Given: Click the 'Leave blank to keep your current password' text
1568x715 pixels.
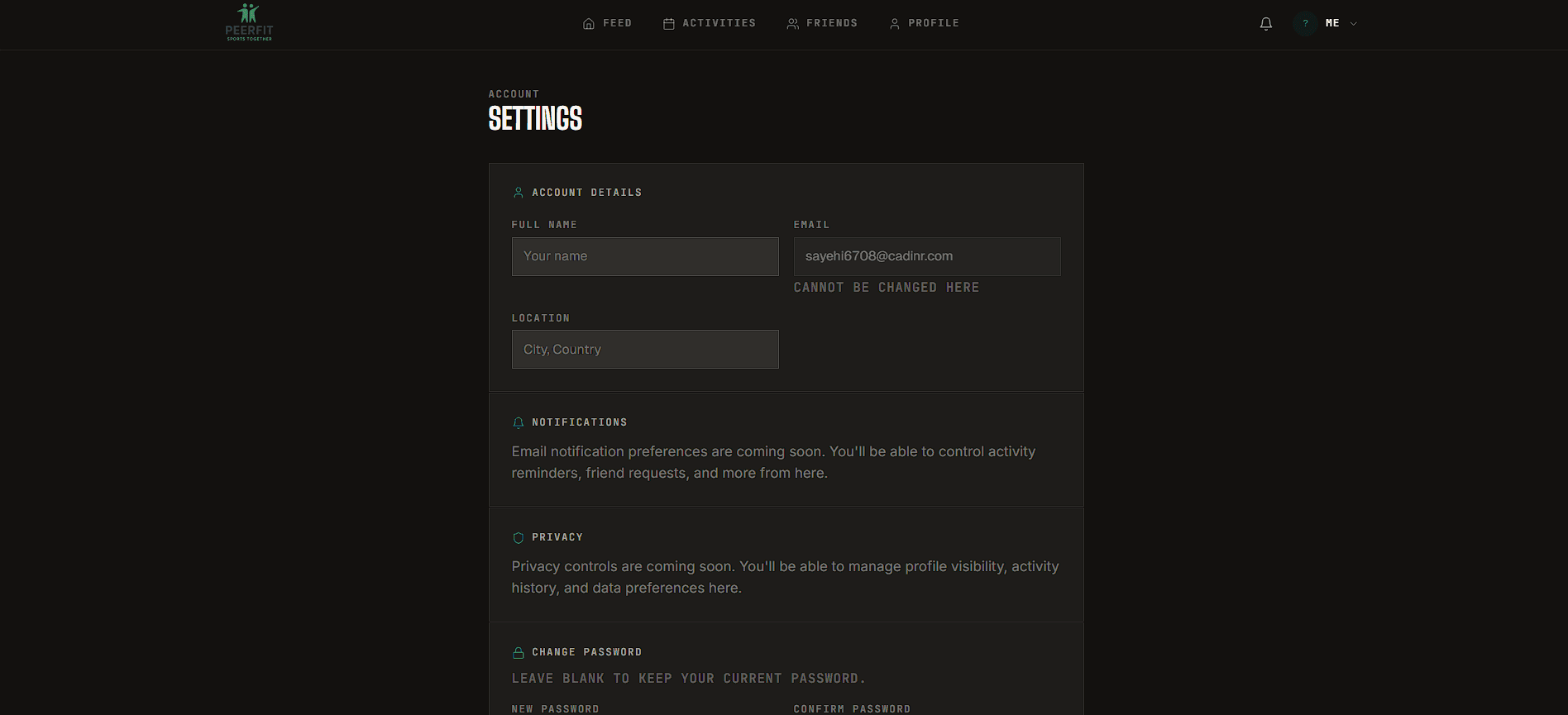Looking at the screenshot, I should point(688,679).
